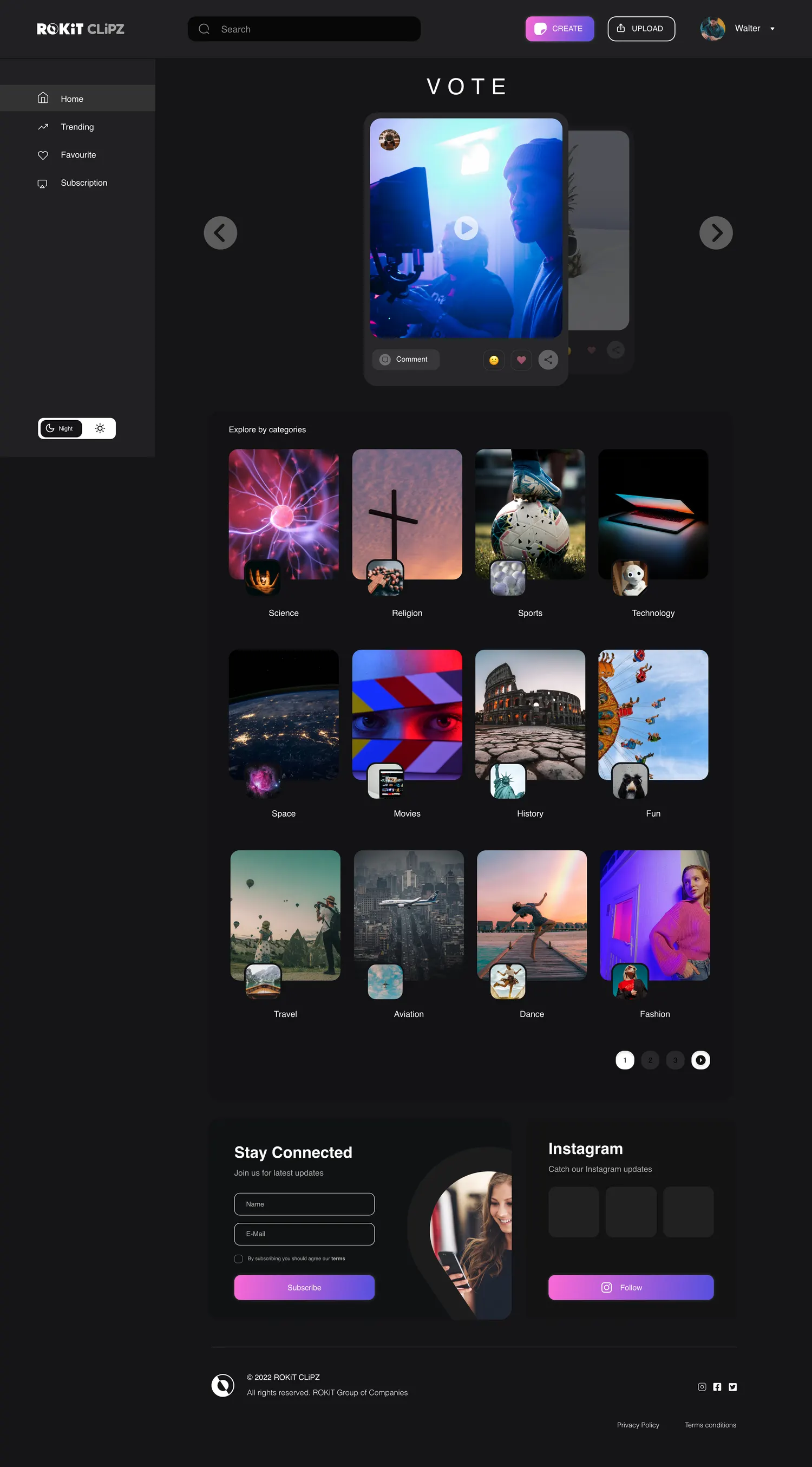Click the Favourite heart icon in sidebar

coord(43,155)
